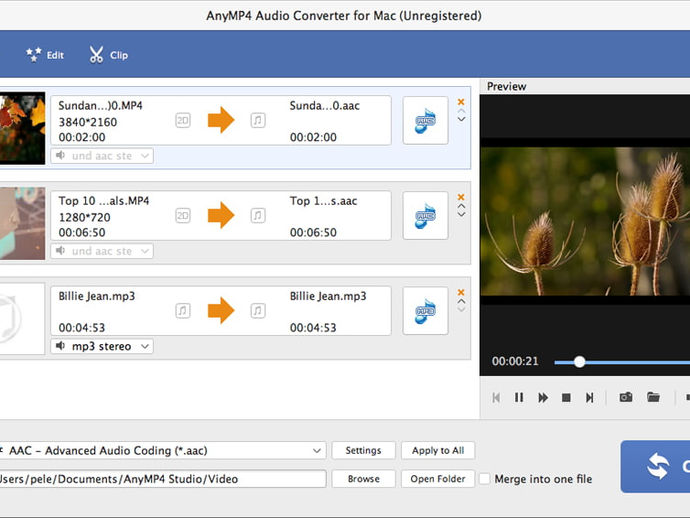
Task: Move Top 10 row up
Action: click(x=461, y=206)
